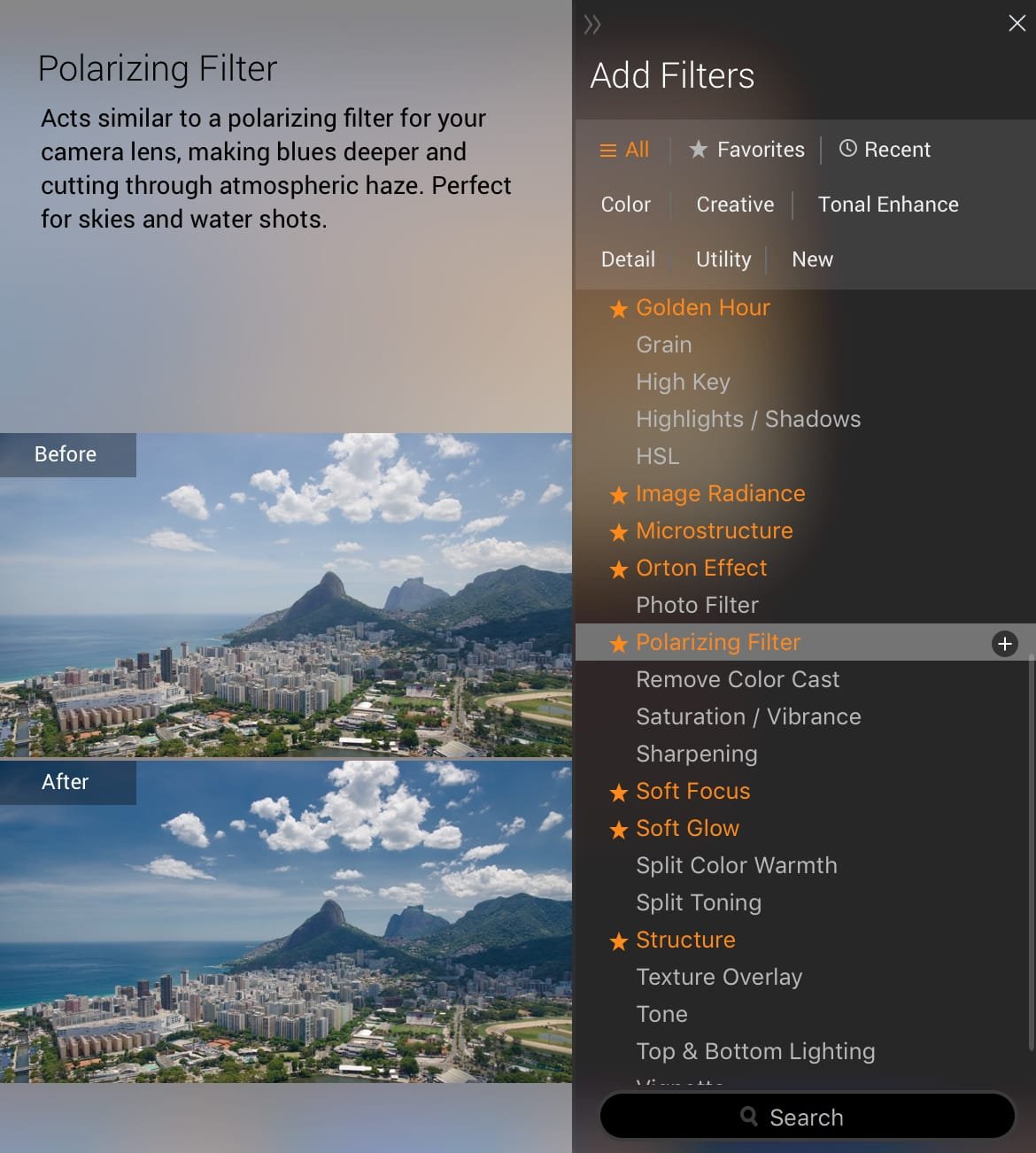The height and width of the screenshot is (1153, 1036).
Task: Click the Orton Effect star icon
Action: click(619, 569)
